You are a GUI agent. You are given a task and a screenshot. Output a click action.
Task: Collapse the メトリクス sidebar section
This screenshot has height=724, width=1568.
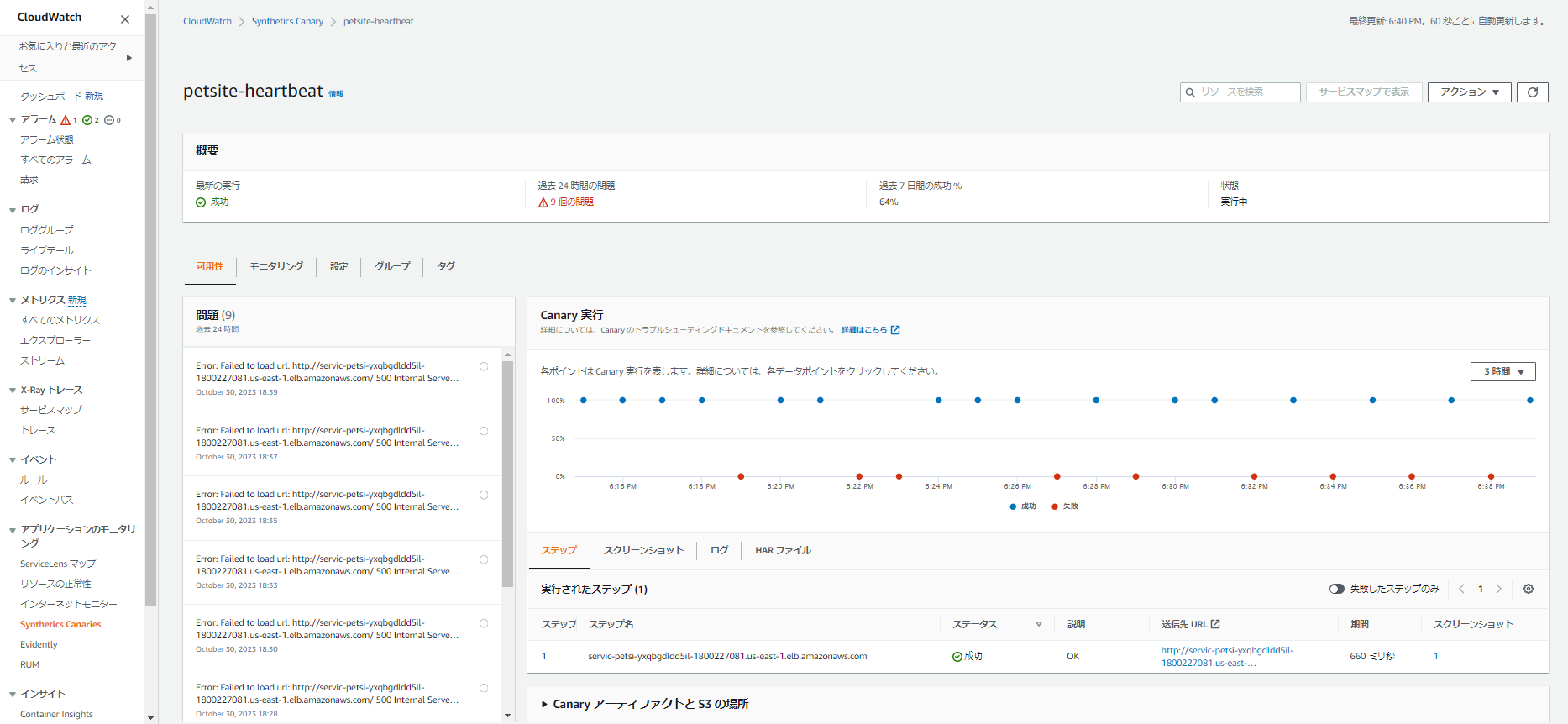click(13, 300)
